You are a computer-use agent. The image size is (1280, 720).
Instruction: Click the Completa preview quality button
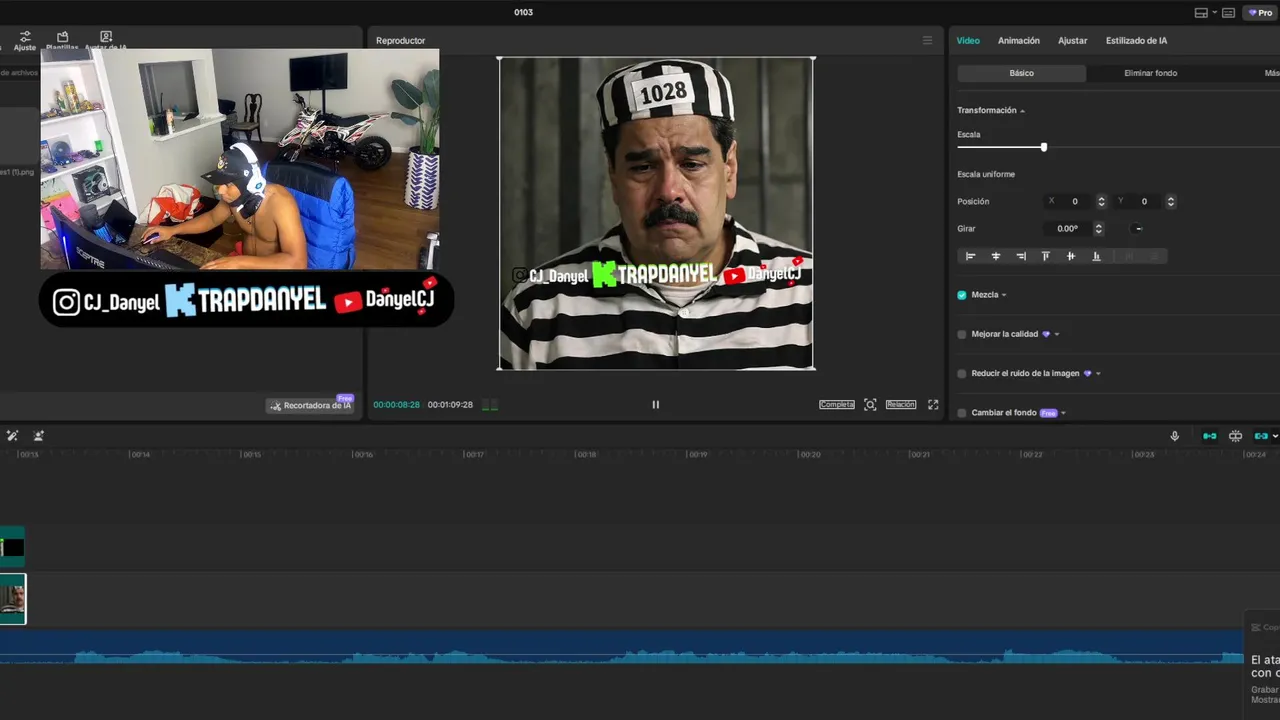pyautogui.click(x=837, y=405)
